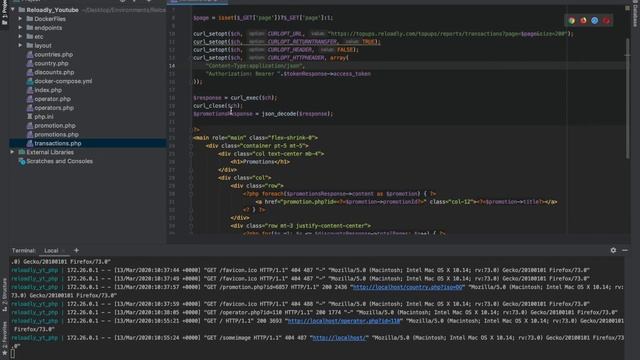Click the inspection indicator above editor scrollbar

627,8
